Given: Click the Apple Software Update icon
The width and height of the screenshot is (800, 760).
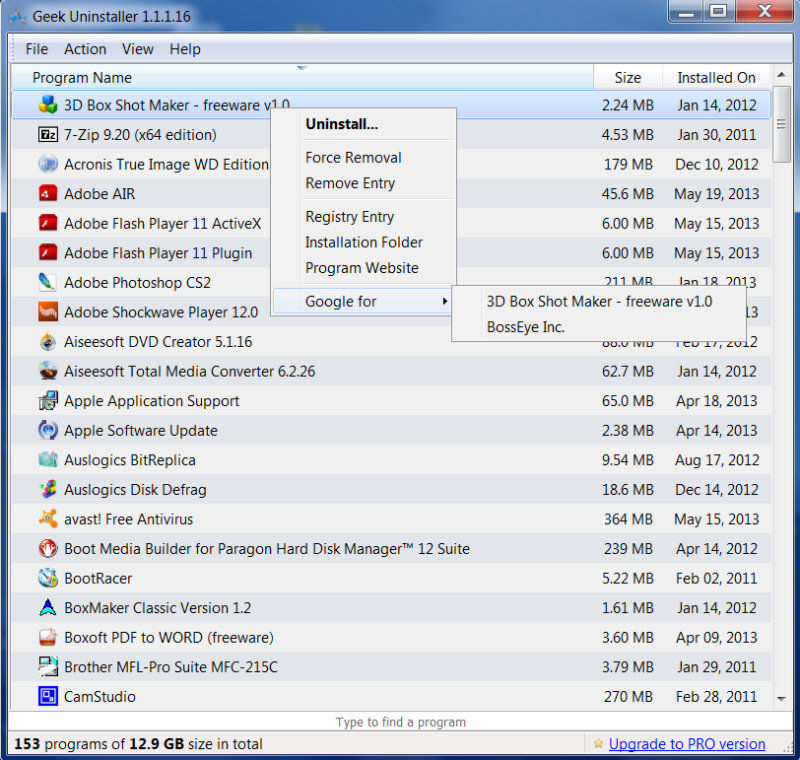Looking at the screenshot, I should pyautogui.click(x=48, y=430).
